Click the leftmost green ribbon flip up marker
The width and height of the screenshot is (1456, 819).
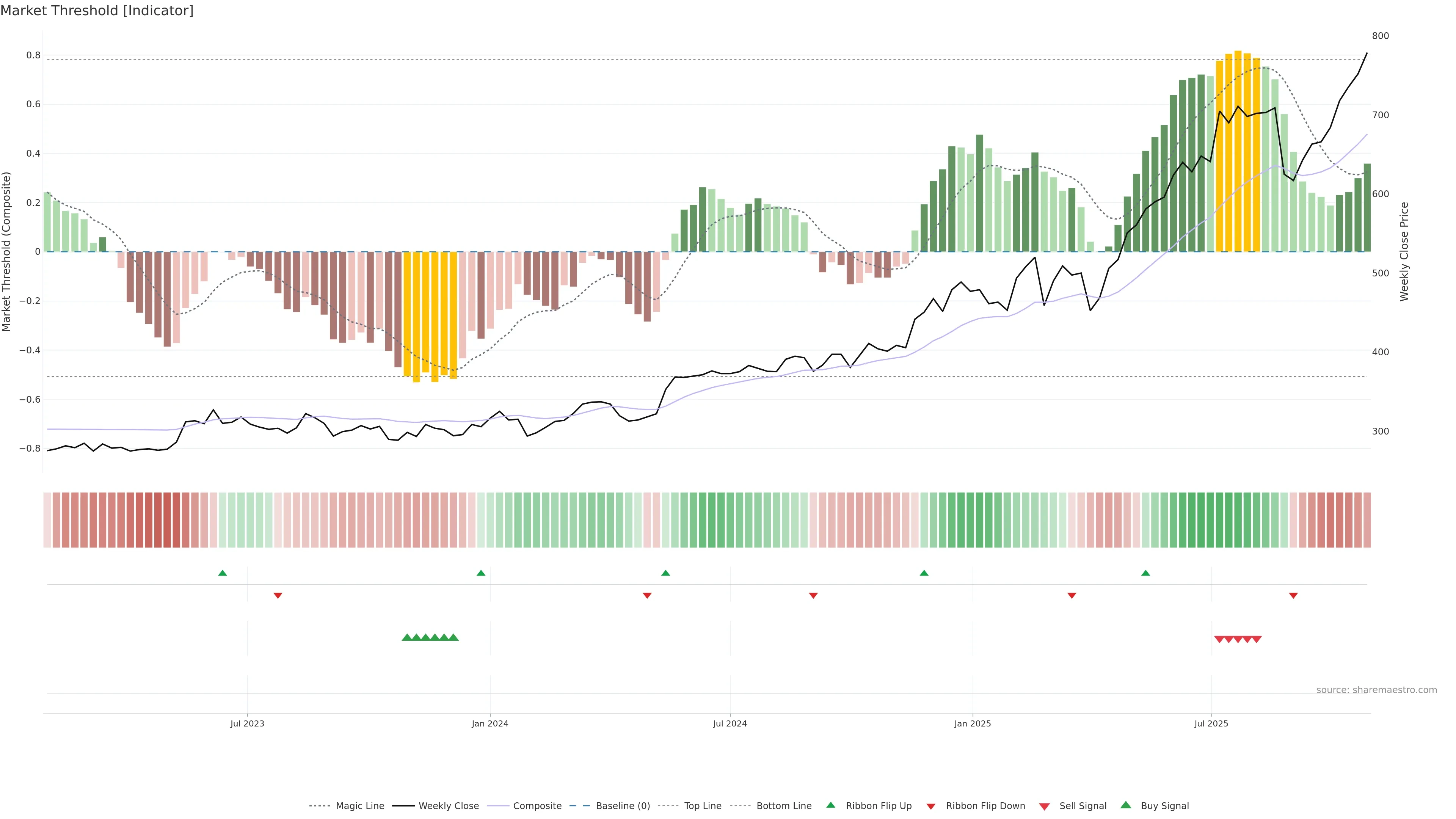pos(223,573)
